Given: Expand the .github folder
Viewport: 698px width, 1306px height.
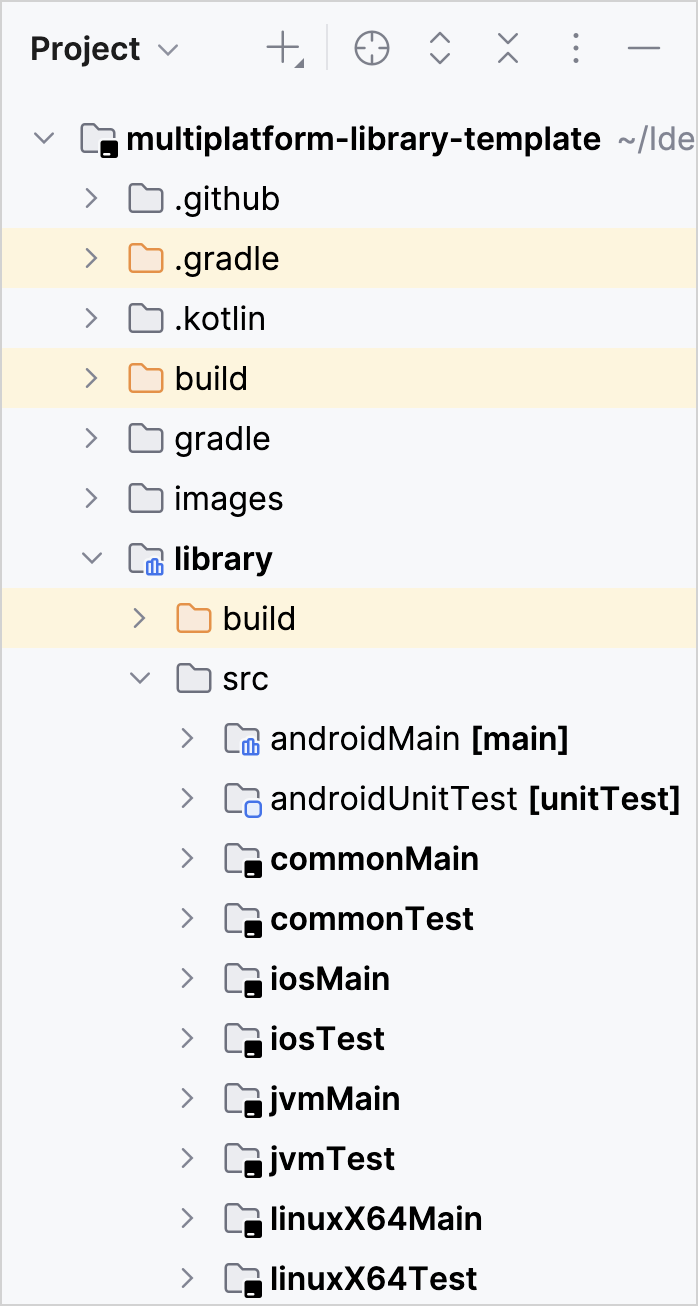Looking at the screenshot, I should click(91, 198).
